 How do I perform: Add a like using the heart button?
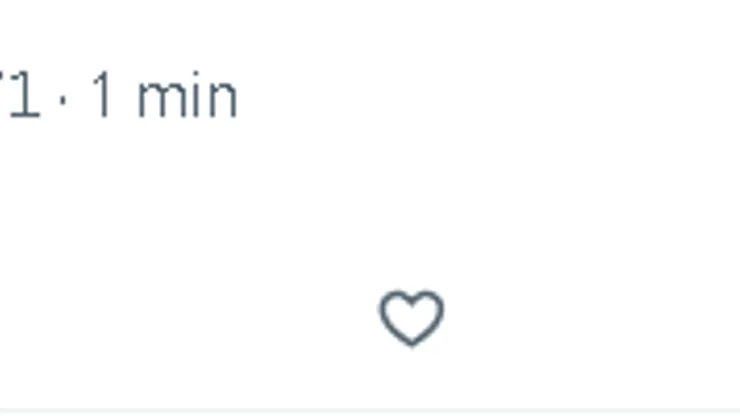411,319
